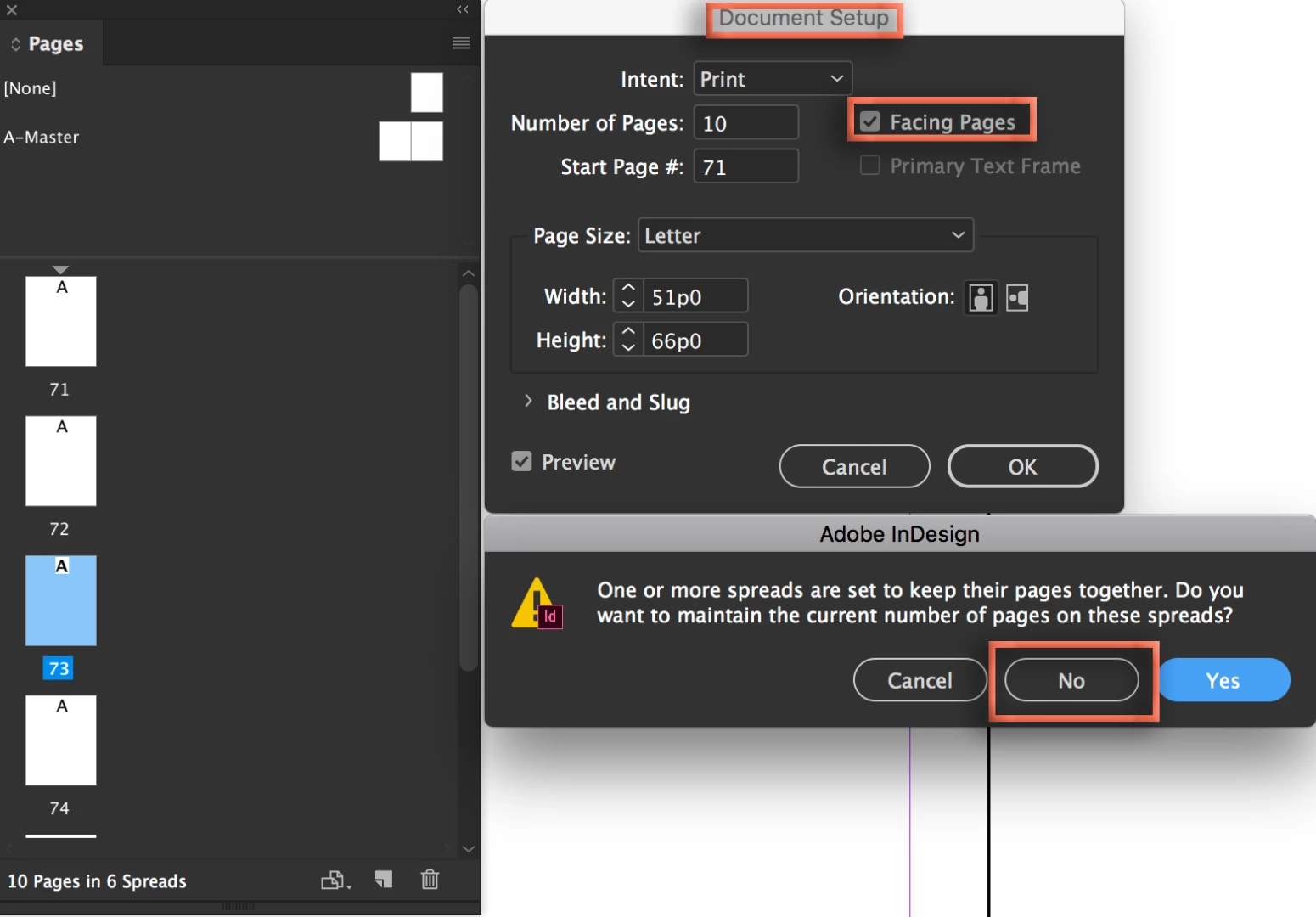
Task: Click Cancel in Document Setup dialog
Action: 854,466
